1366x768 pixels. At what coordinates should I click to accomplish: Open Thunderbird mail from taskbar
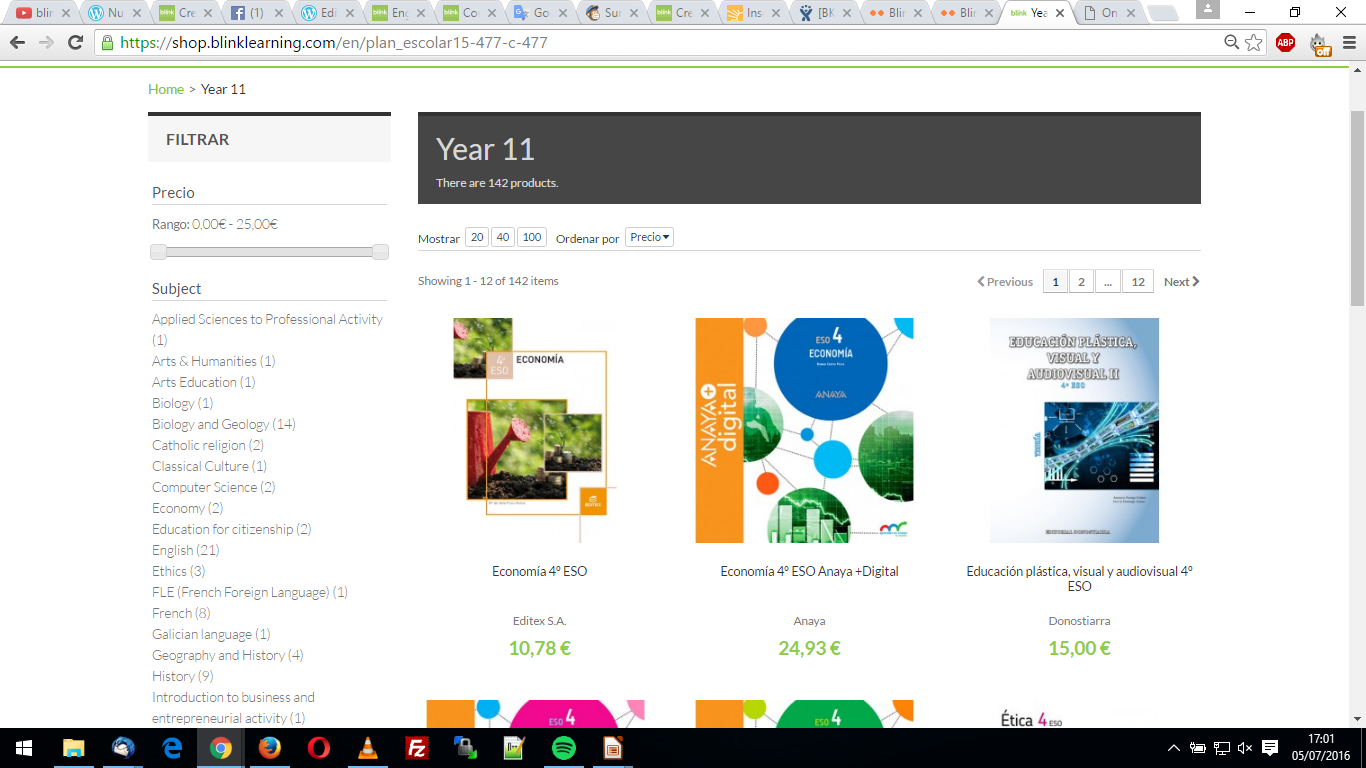tap(123, 748)
